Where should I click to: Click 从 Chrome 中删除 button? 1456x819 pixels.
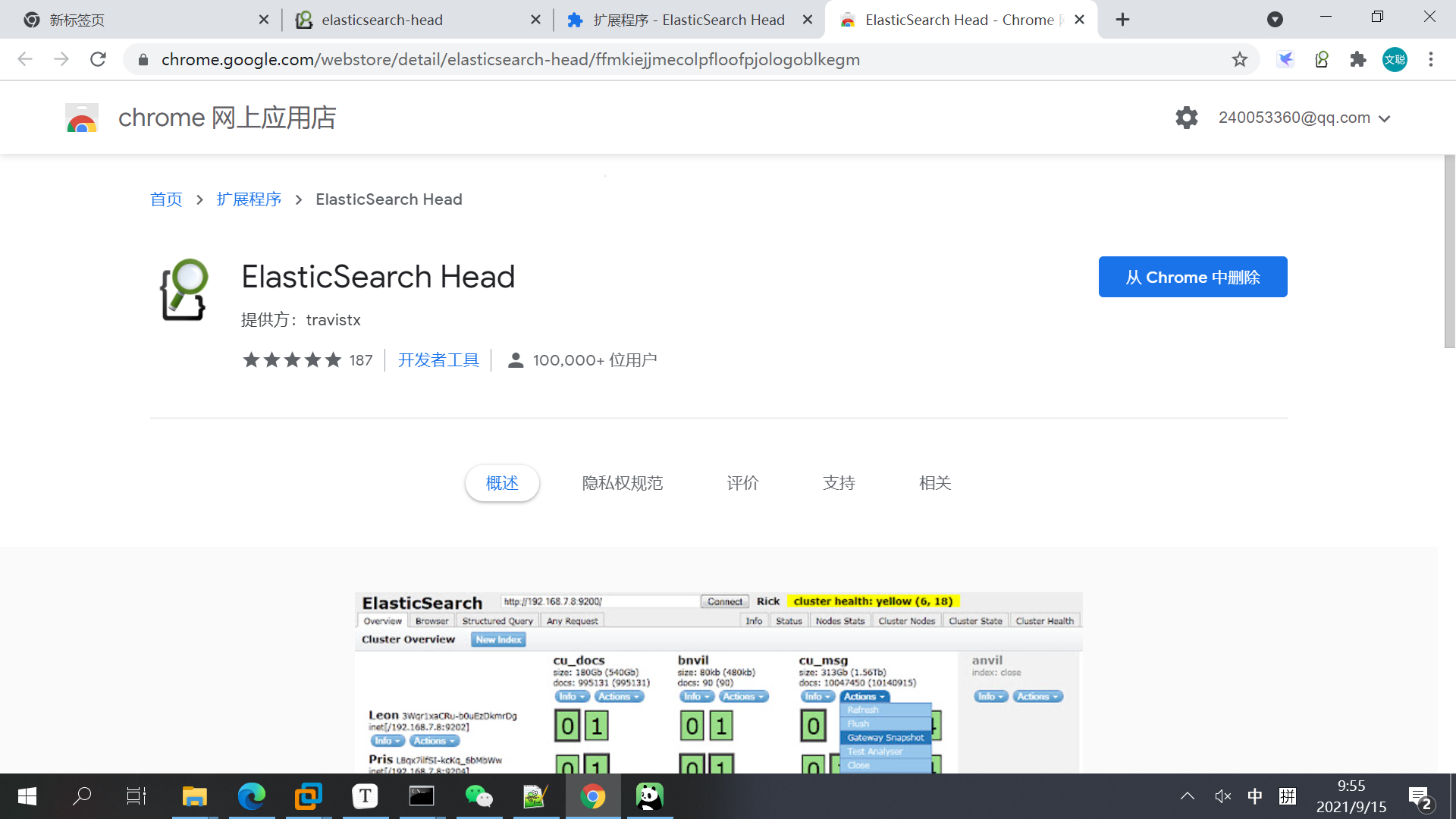click(1193, 277)
